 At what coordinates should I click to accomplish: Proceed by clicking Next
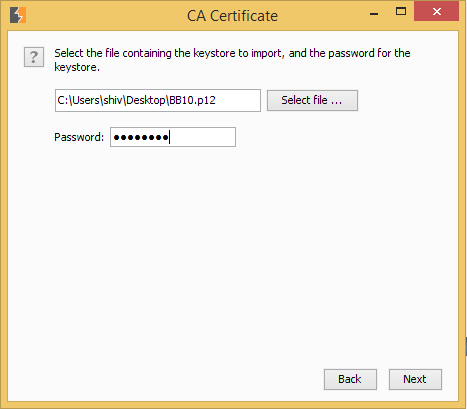pyautogui.click(x=415, y=379)
